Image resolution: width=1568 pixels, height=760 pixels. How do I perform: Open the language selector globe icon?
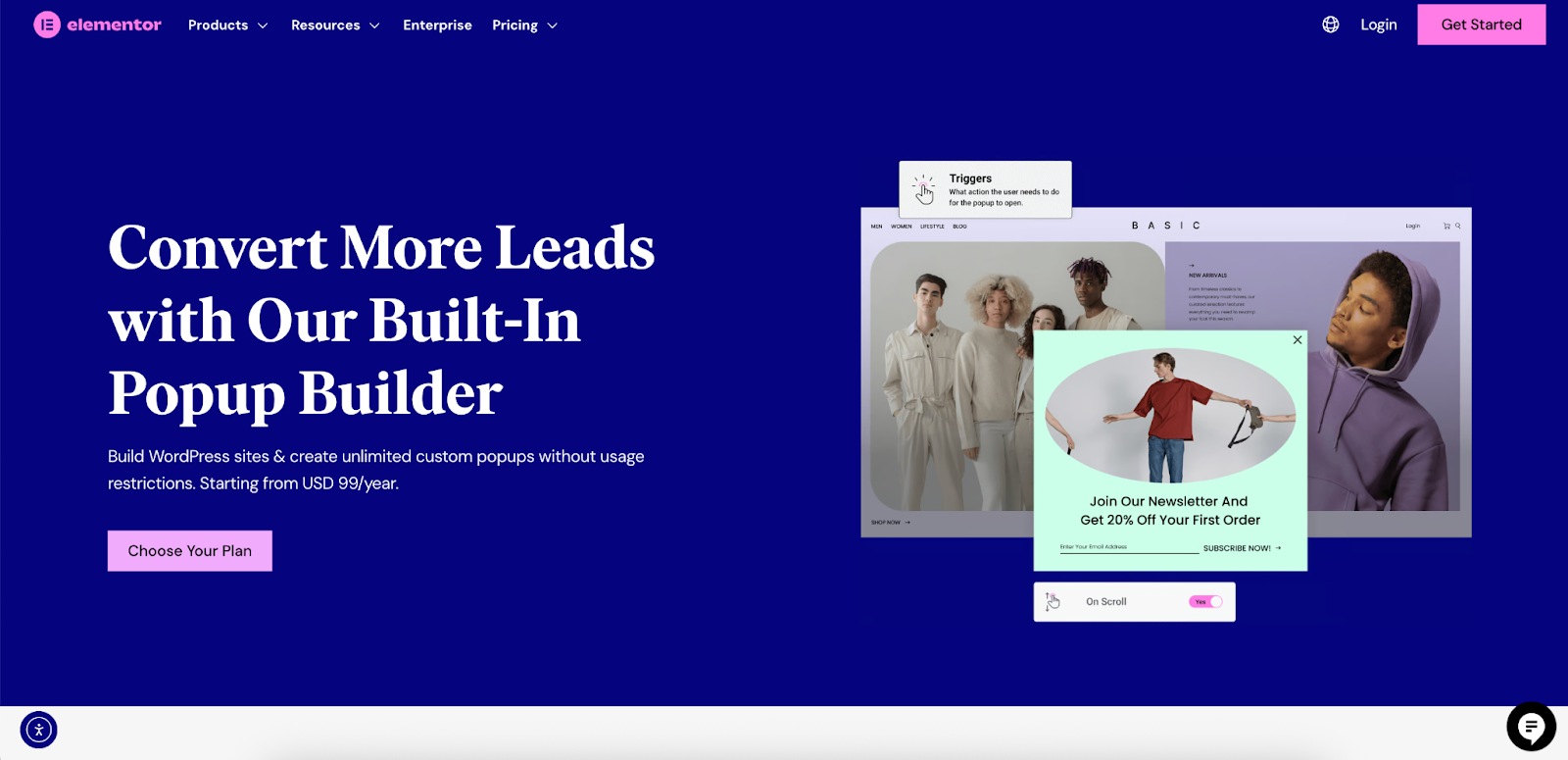[1330, 25]
